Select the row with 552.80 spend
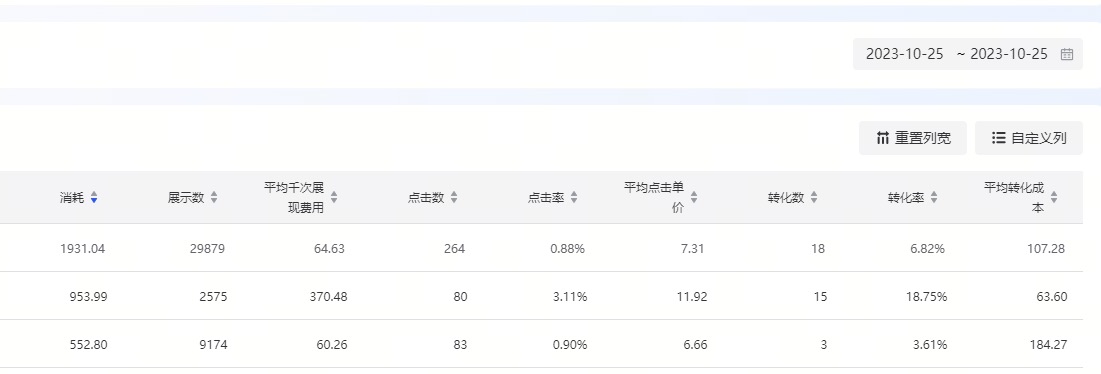The width and height of the screenshot is (1101, 374). click(541, 344)
